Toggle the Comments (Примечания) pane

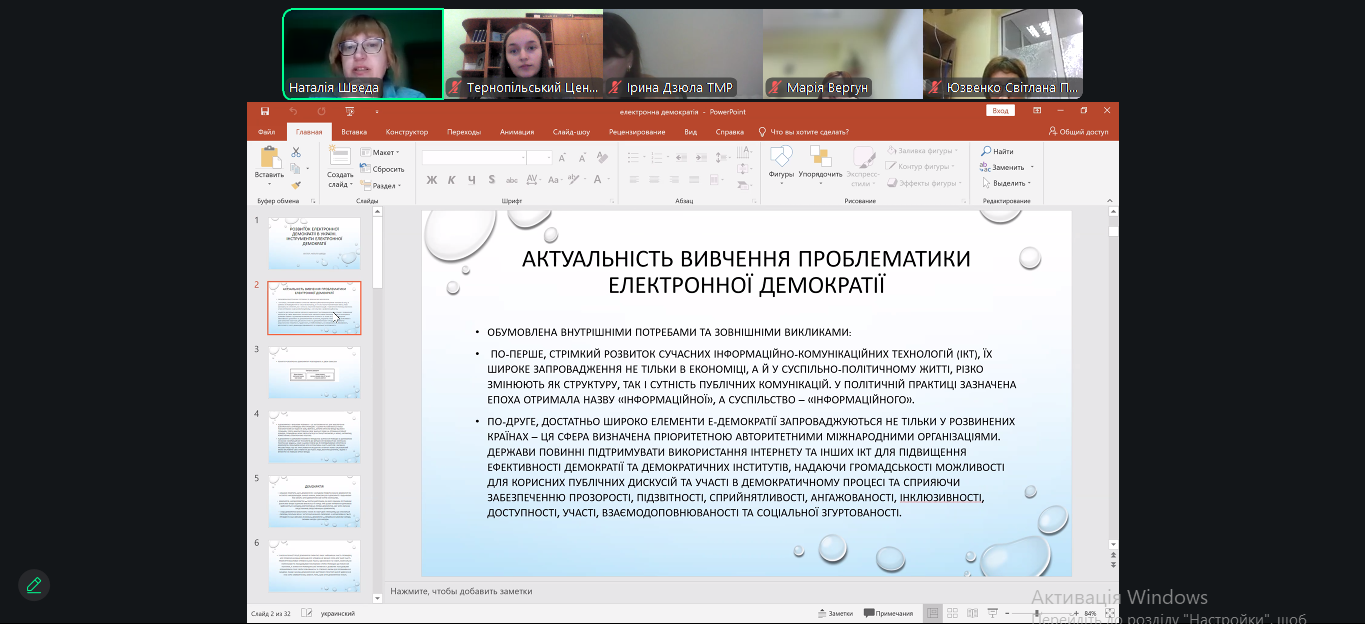pyautogui.click(x=888, y=613)
